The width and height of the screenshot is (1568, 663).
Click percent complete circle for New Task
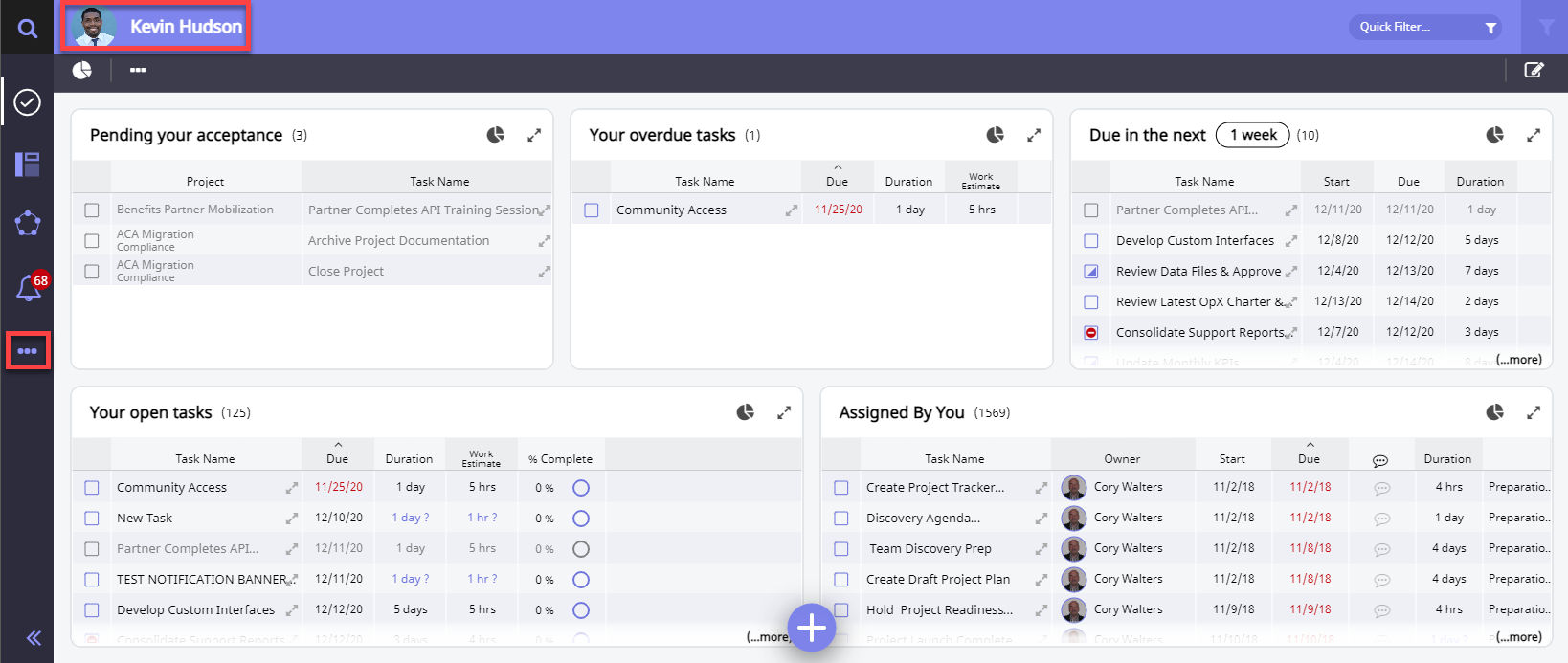point(580,519)
